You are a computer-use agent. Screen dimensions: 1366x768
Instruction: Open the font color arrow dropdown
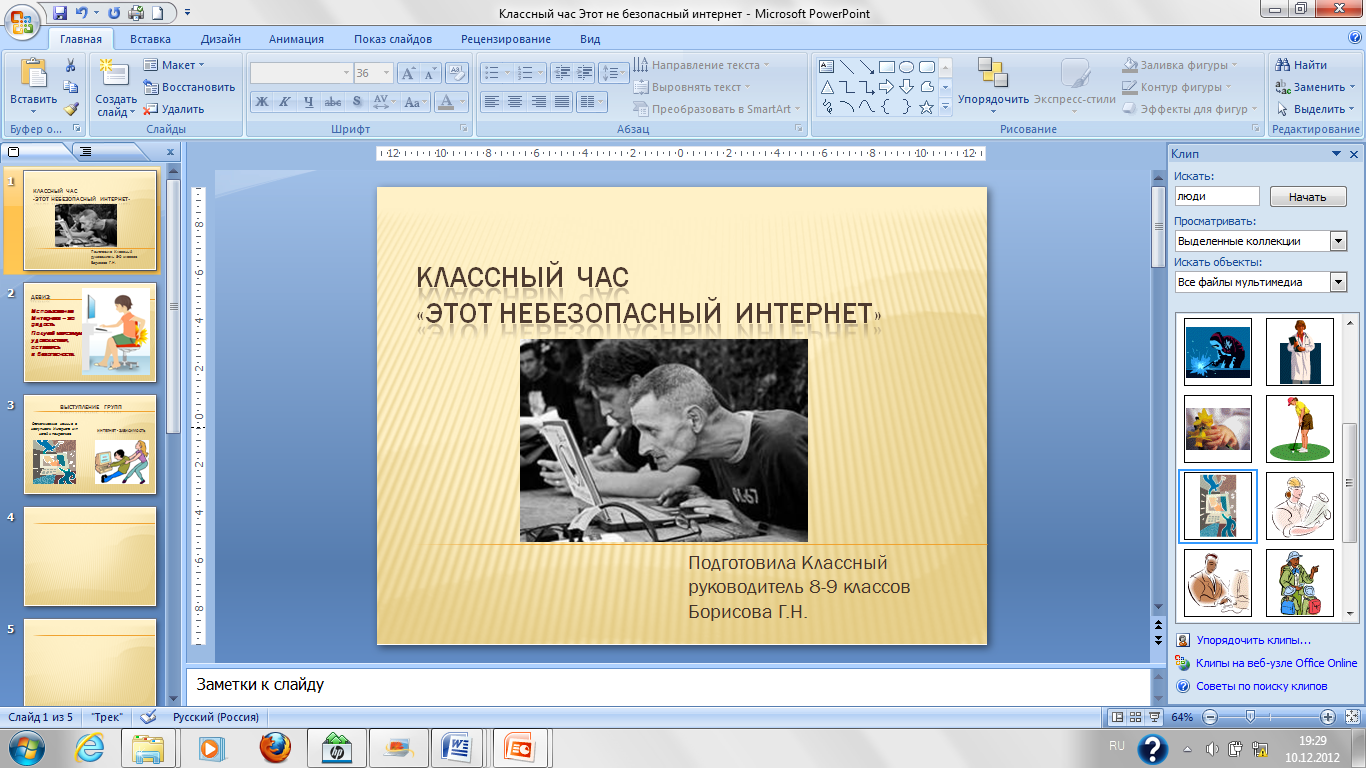point(463,101)
